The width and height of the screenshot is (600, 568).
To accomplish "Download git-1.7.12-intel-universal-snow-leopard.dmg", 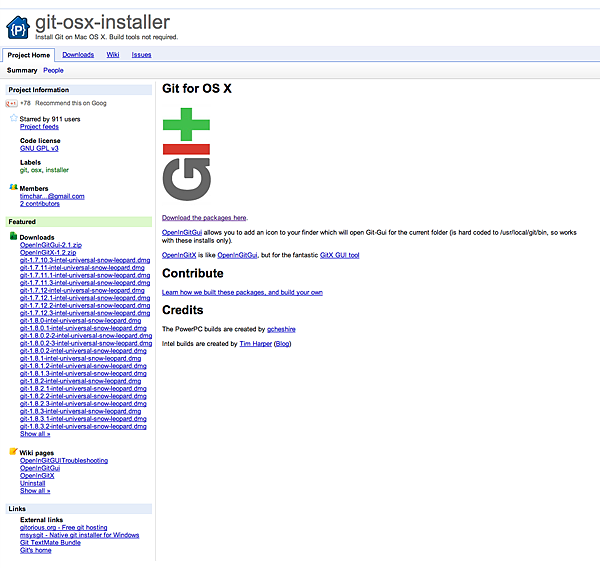I will coord(82,291).
